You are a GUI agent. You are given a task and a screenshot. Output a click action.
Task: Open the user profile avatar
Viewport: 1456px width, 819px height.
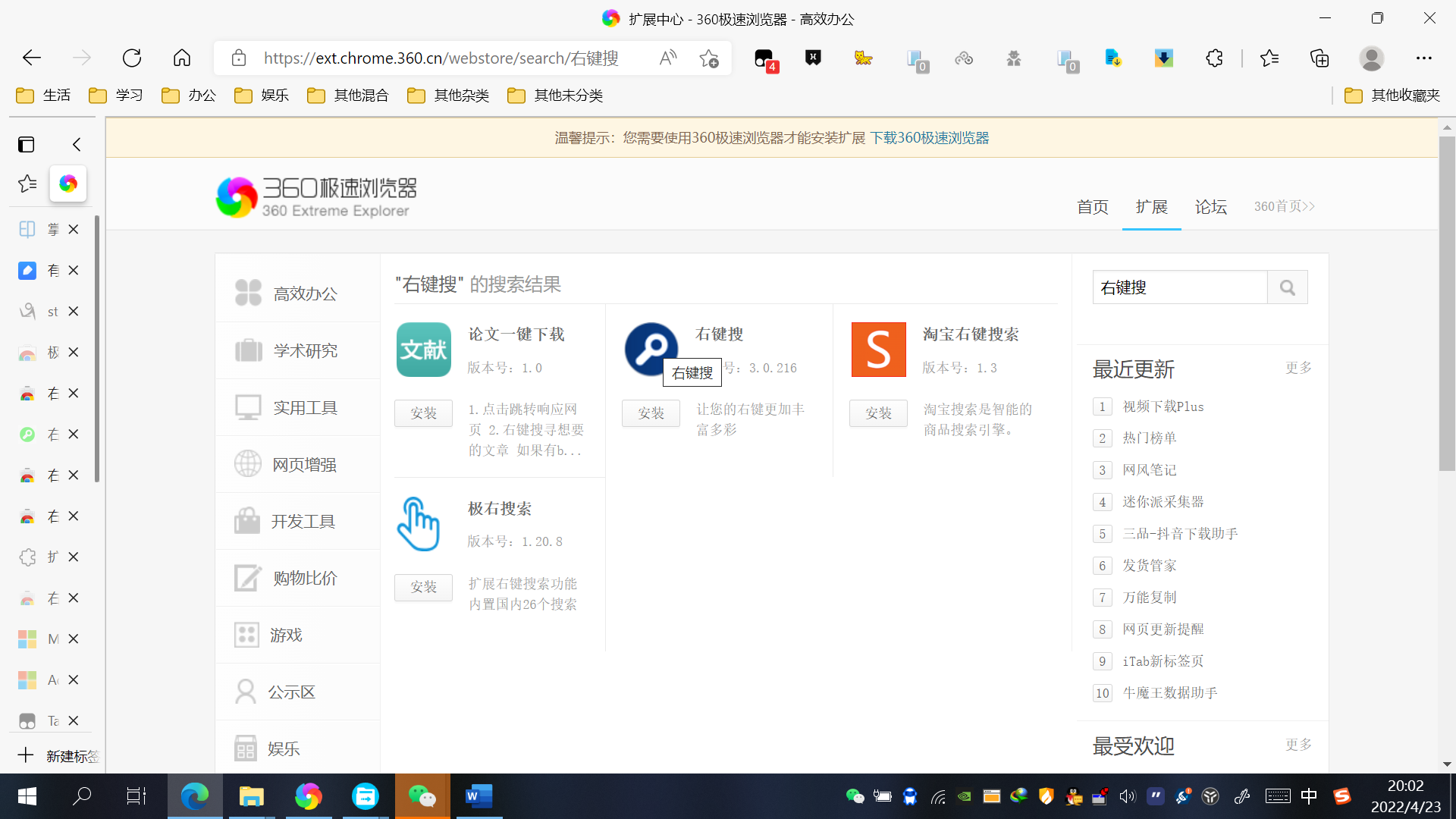click(x=1371, y=58)
